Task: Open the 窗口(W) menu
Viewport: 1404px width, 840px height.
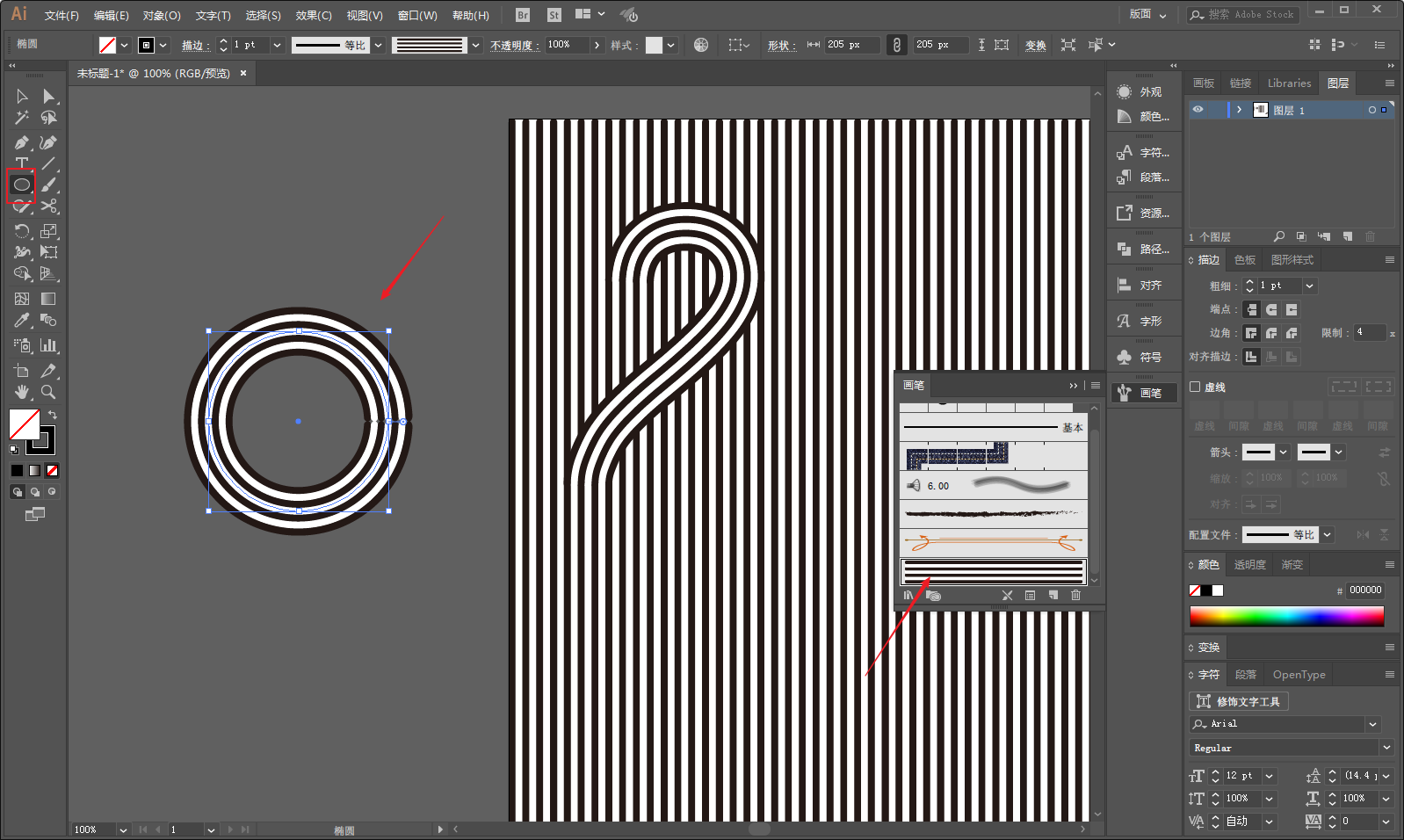Action: [x=417, y=16]
